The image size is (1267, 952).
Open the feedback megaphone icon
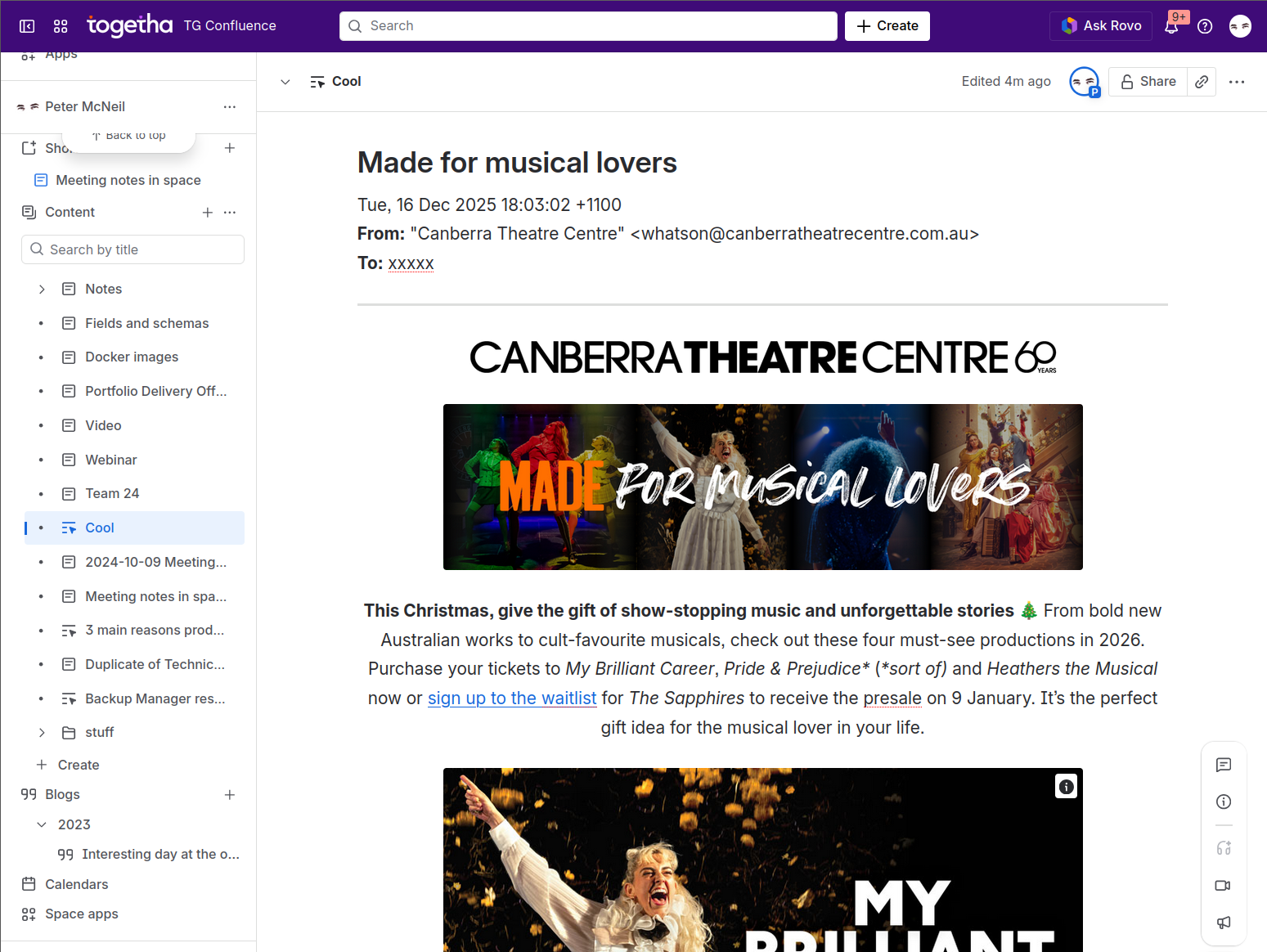[1223, 922]
